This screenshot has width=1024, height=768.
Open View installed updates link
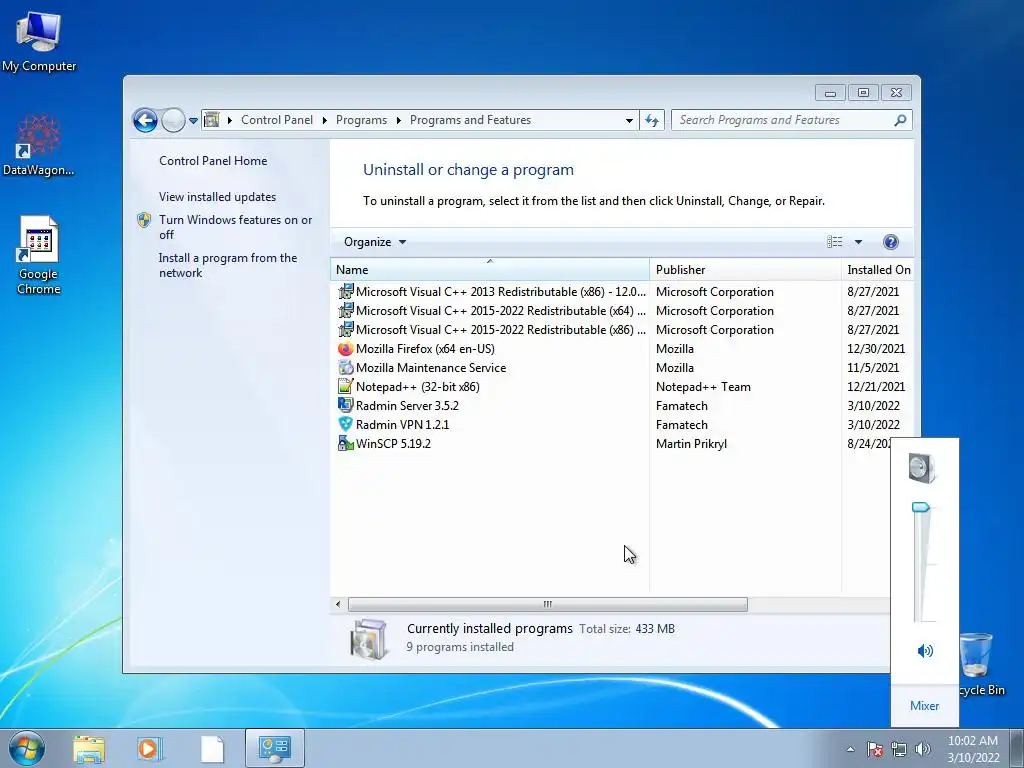217,197
